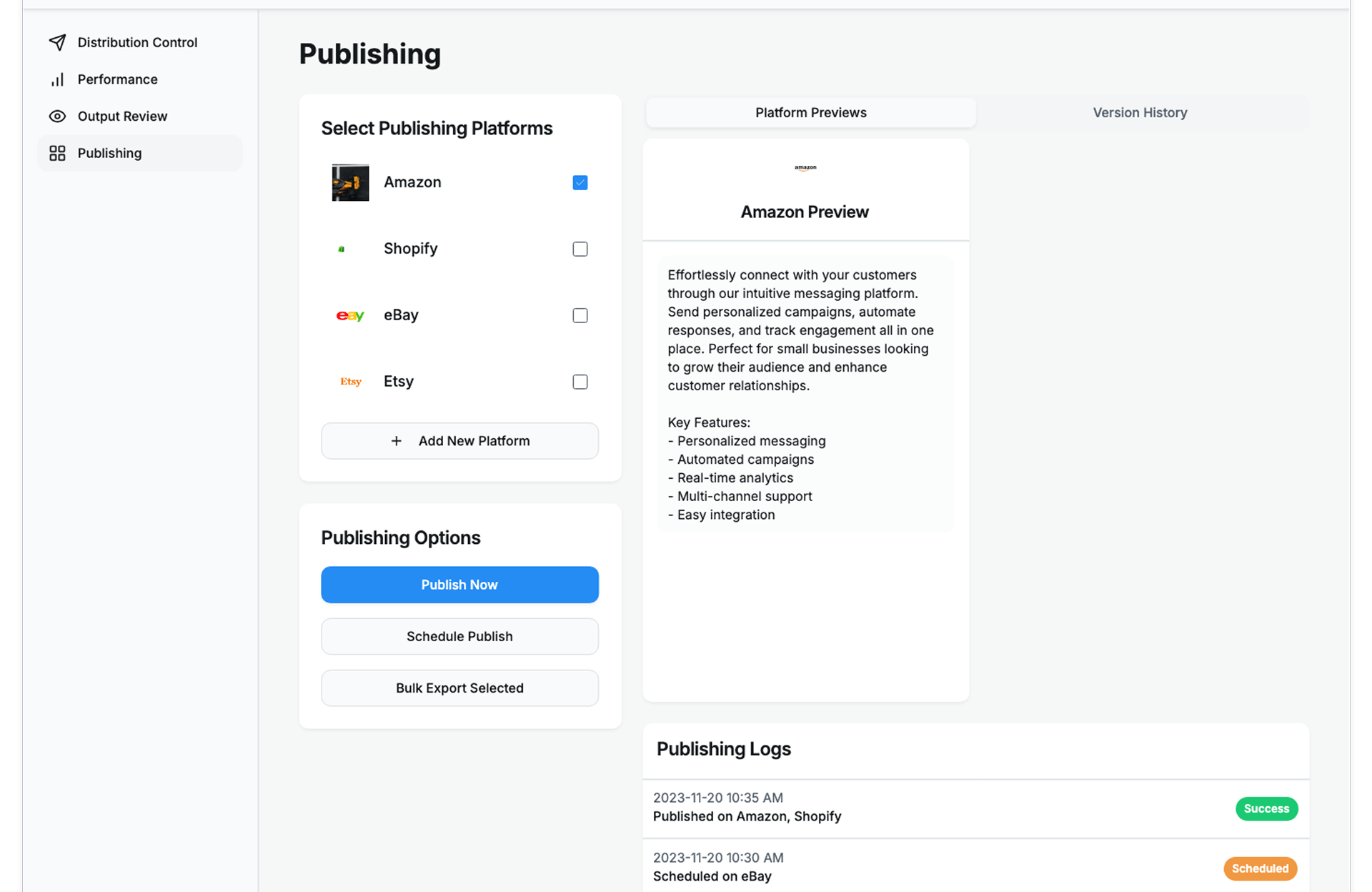Click the Publishing grid icon in sidebar
1372x892 pixels.
click(x=57, y=153)
